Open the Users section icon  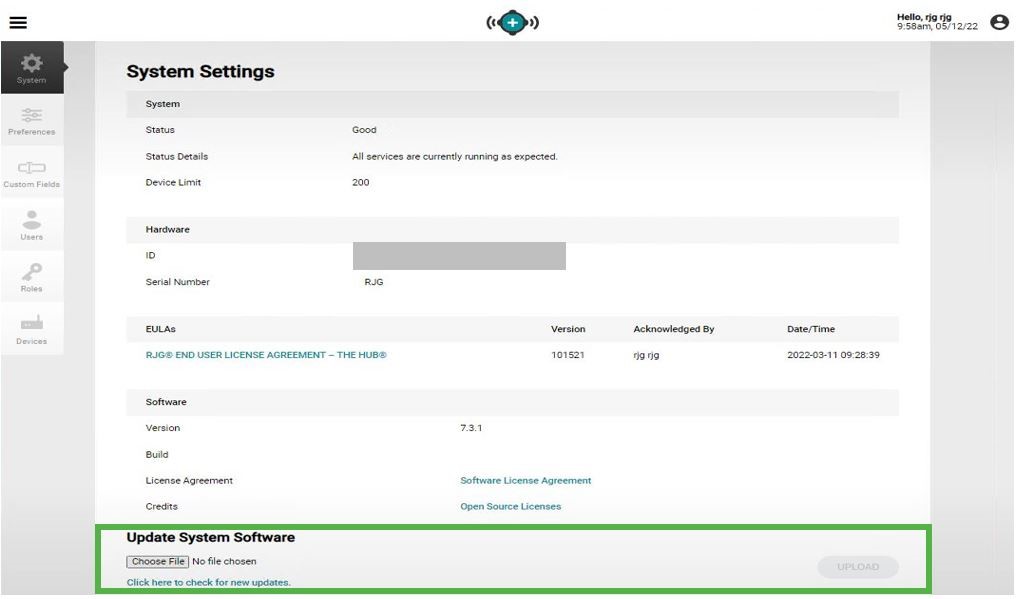(31, 222)
